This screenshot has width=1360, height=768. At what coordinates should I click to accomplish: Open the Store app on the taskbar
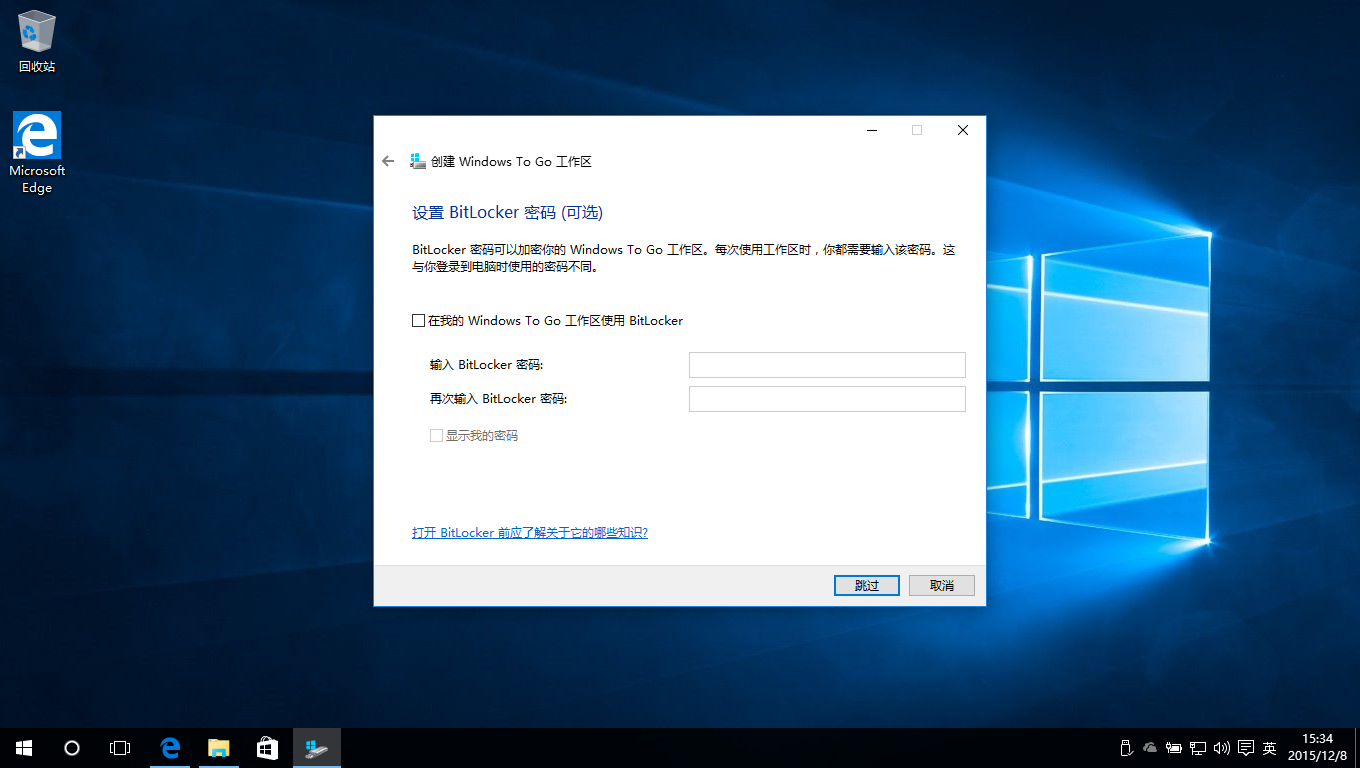point(267,748)
